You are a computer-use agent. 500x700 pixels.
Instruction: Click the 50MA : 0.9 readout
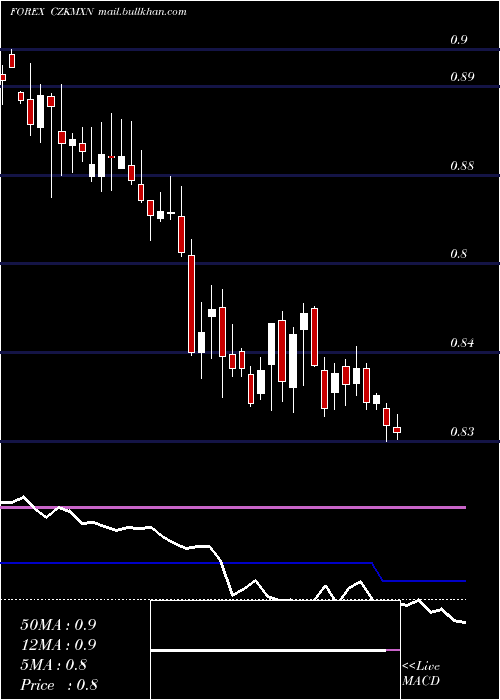58,625
